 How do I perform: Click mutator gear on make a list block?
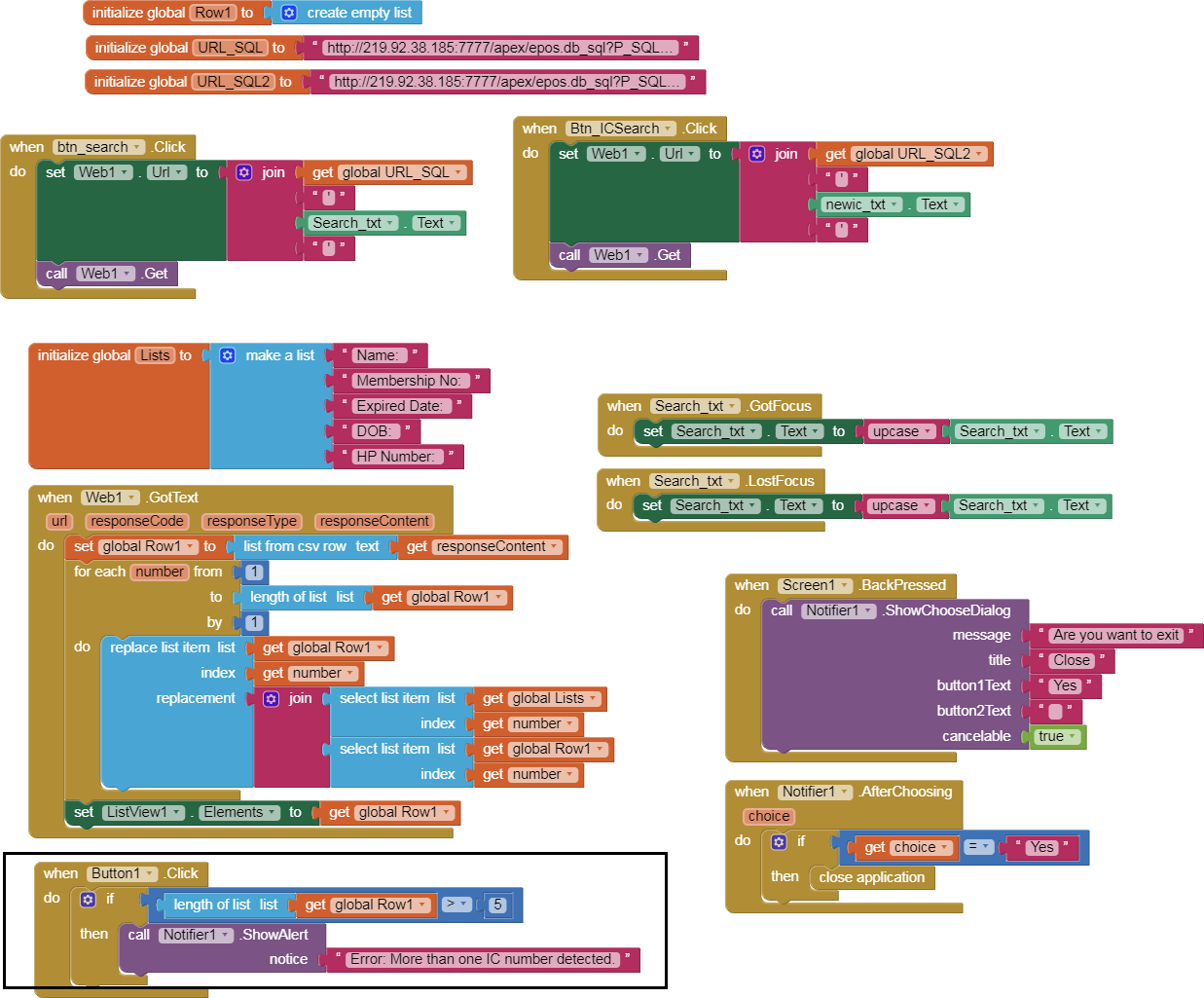(x=228, y=355)
